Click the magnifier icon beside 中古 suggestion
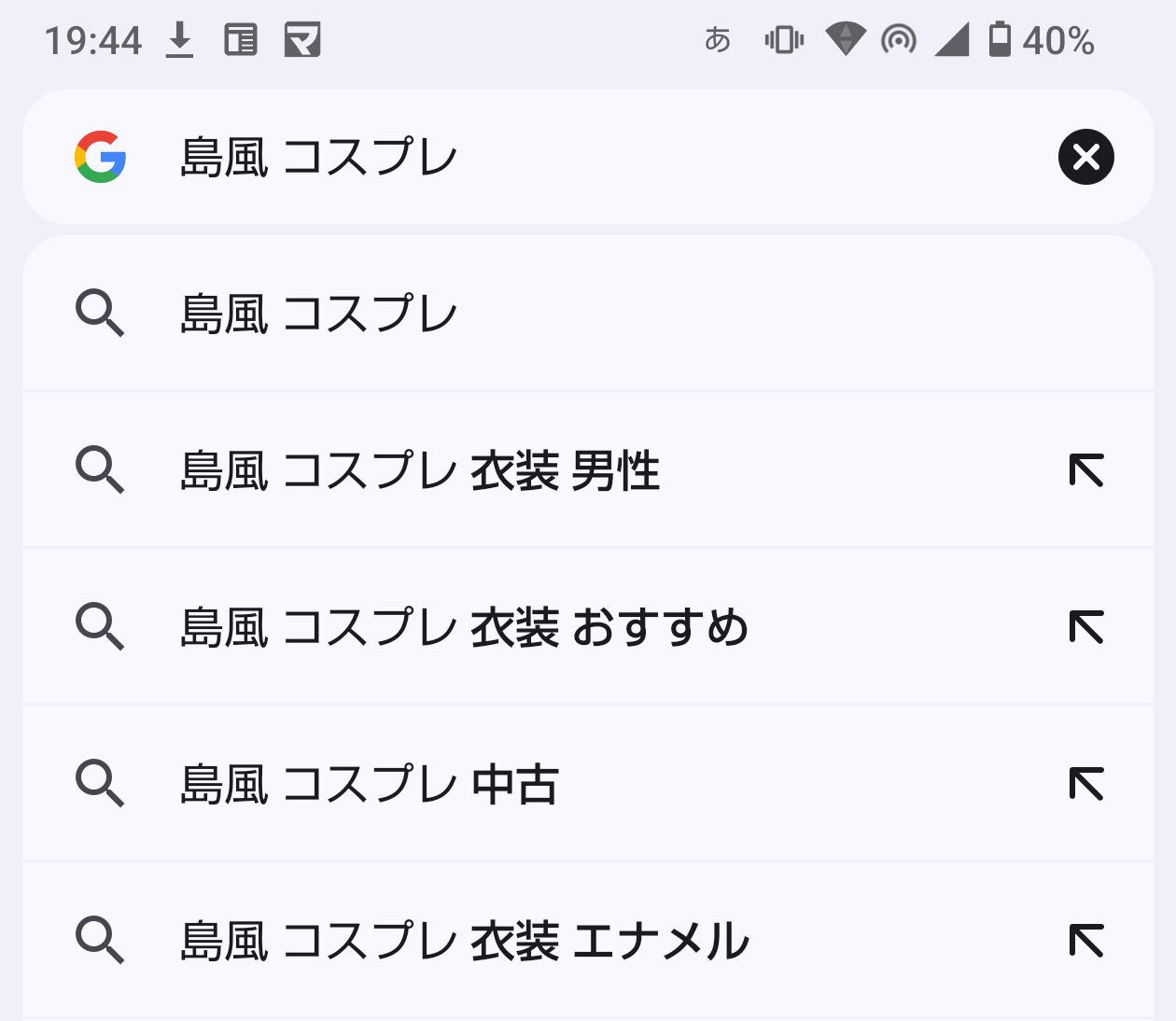This screenshot has width=1176, height=1021. tap(100, 784)
